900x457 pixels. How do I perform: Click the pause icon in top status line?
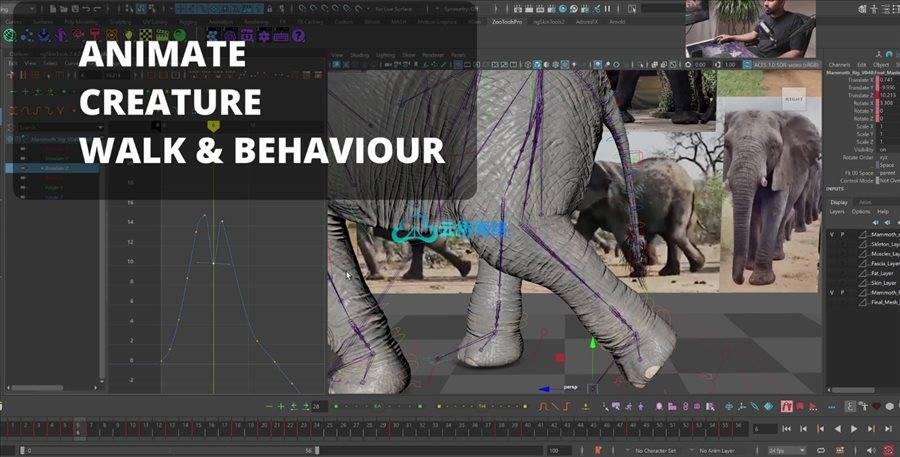click(x=608, y=9)
